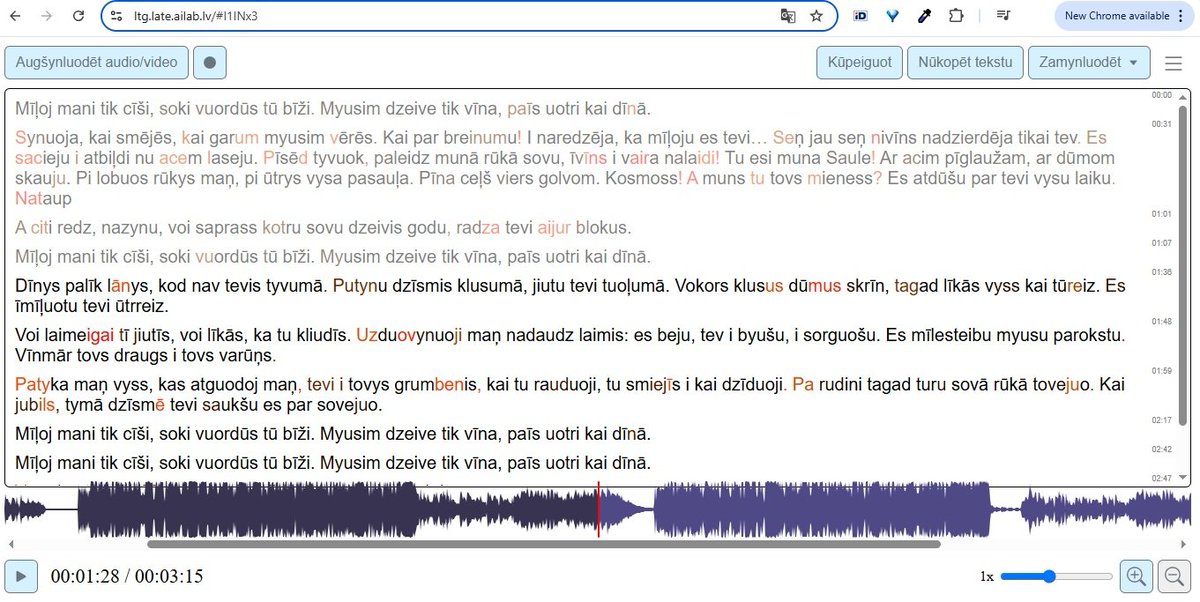The height and width of the screenshot is (602, 1200).
Task: Jump to the 02:47 timestamp marker
Action: [x=1162, y=478]
